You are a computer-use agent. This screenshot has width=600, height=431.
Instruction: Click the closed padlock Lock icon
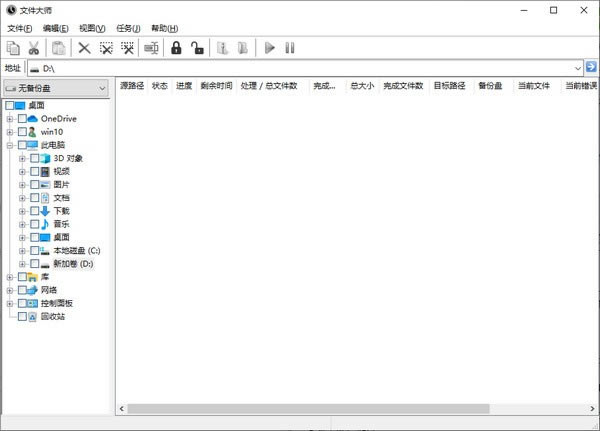pyautogui.click(x=176, y=48)
